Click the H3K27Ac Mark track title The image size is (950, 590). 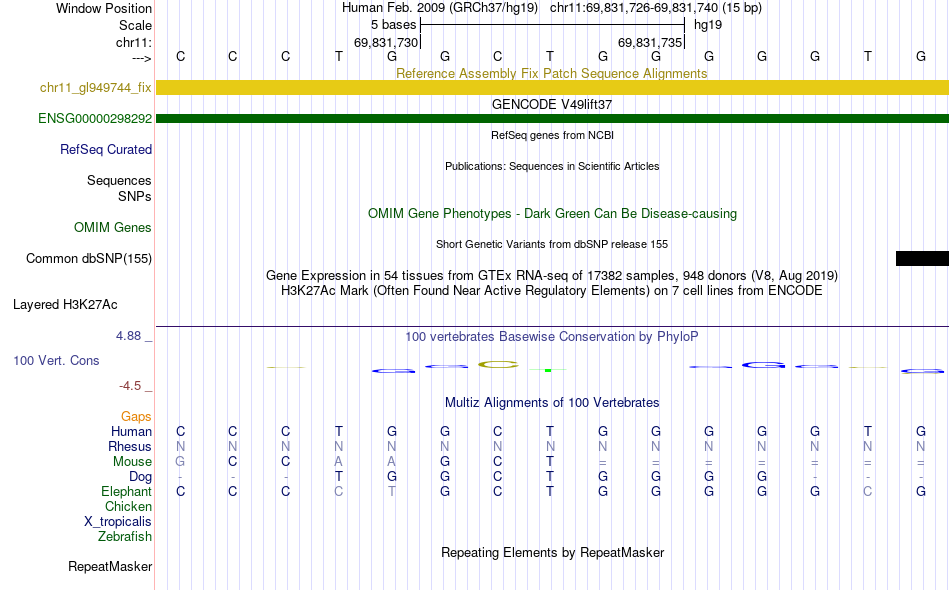click(552, 291)
